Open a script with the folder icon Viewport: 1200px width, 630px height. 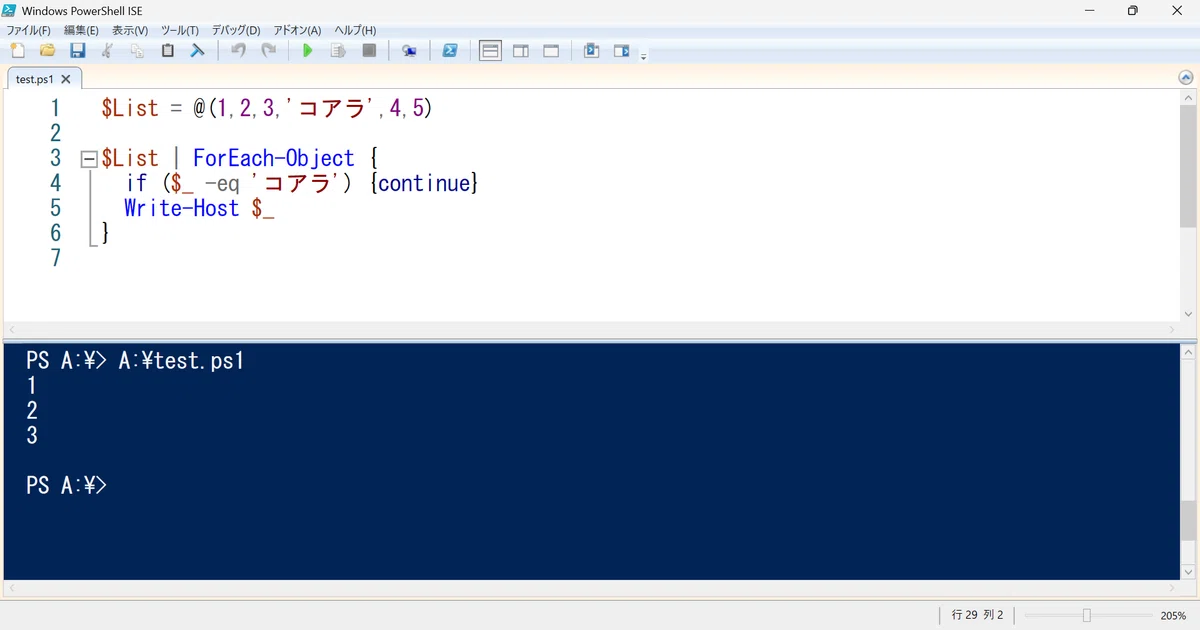47,51
